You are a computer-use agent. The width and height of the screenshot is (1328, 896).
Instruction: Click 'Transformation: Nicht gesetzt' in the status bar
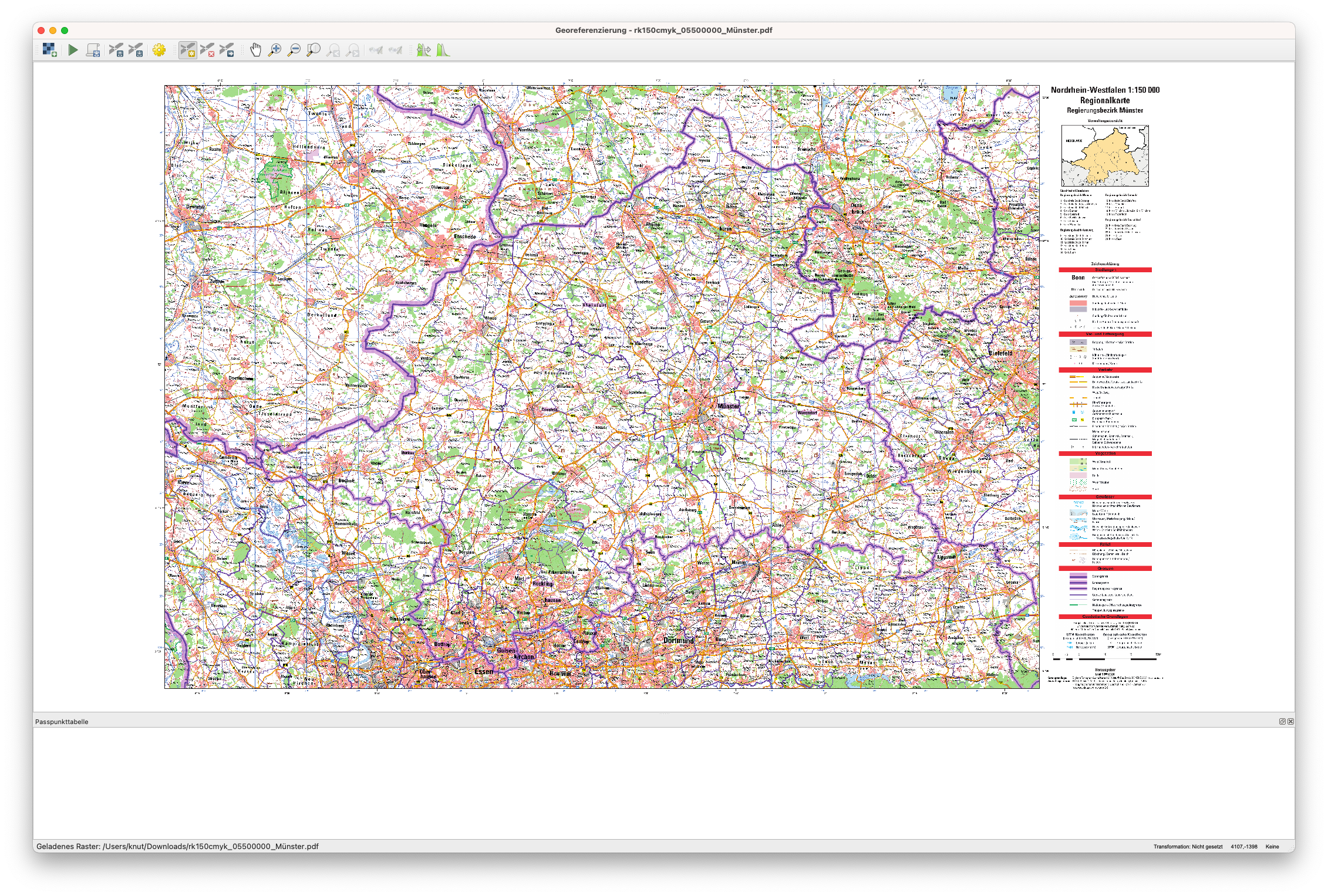[x=1188, y=847]
